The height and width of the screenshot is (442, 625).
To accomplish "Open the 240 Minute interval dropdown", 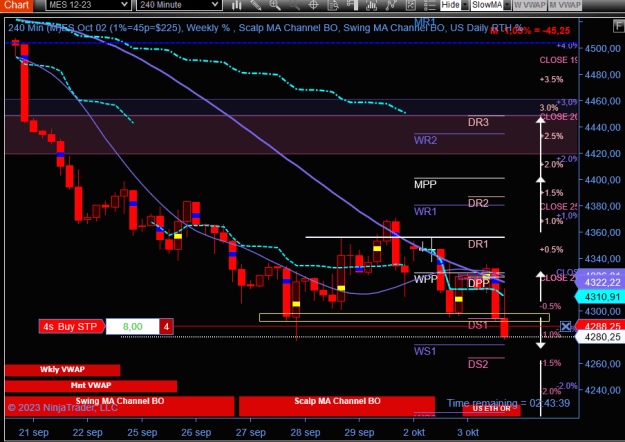I will [179, 5].
